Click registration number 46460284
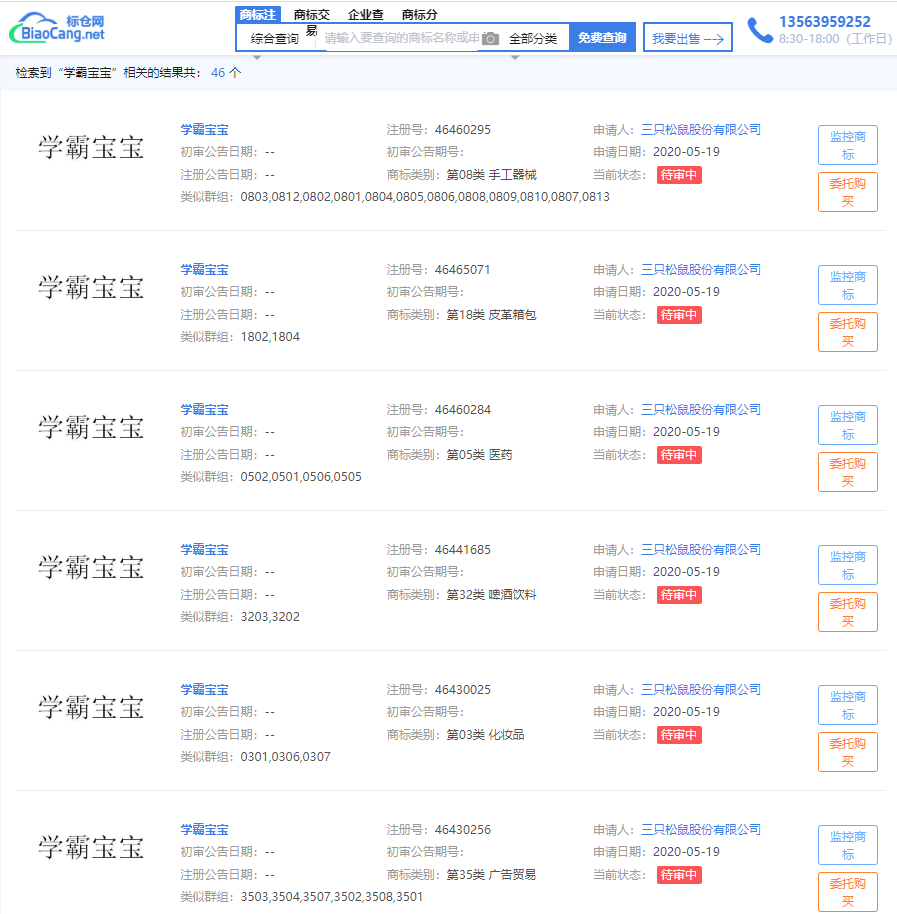Screen dimensions: 897x914 tap(463, 409)
